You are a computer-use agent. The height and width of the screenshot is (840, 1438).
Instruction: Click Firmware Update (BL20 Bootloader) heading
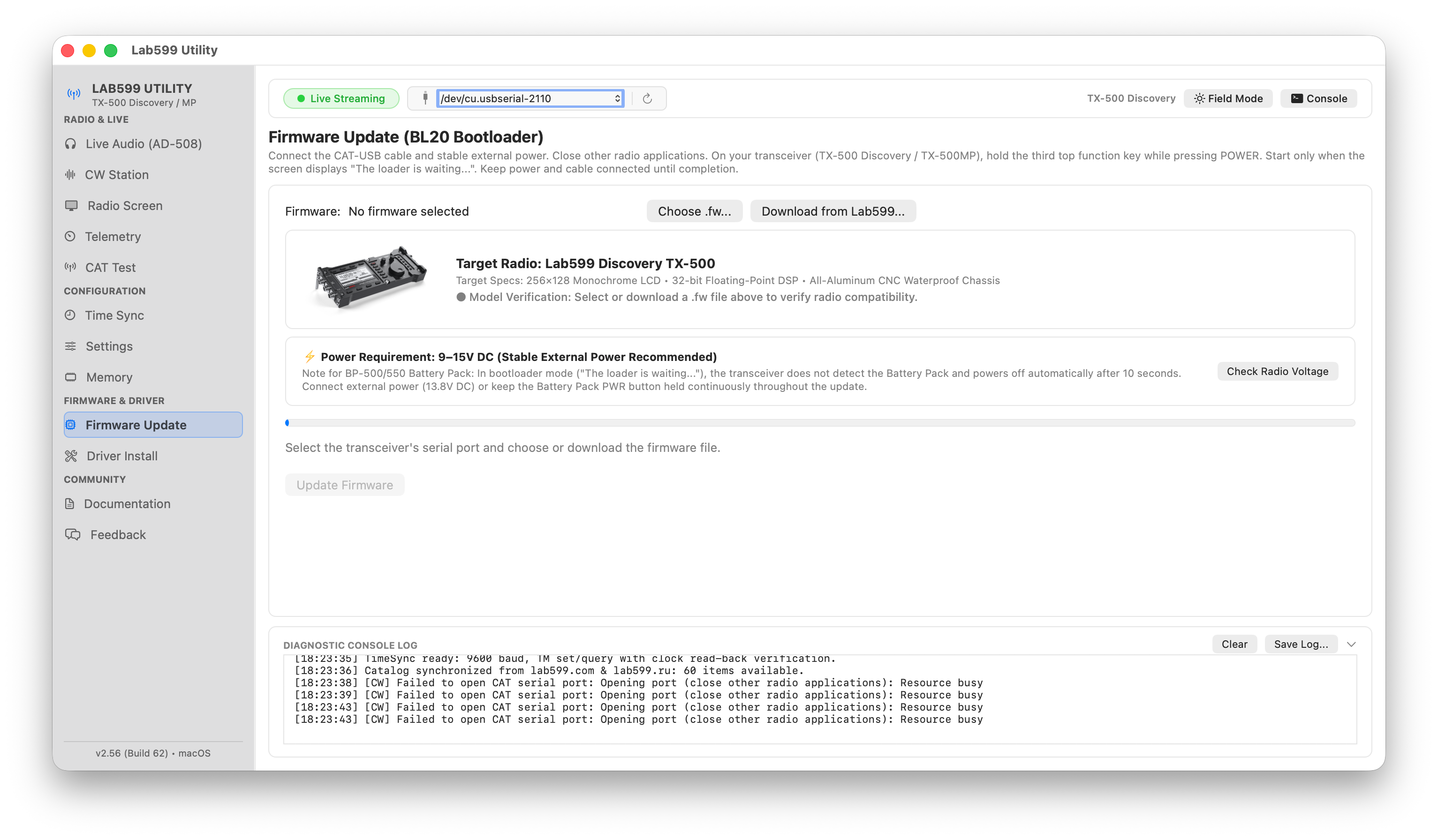click(406, 137)
